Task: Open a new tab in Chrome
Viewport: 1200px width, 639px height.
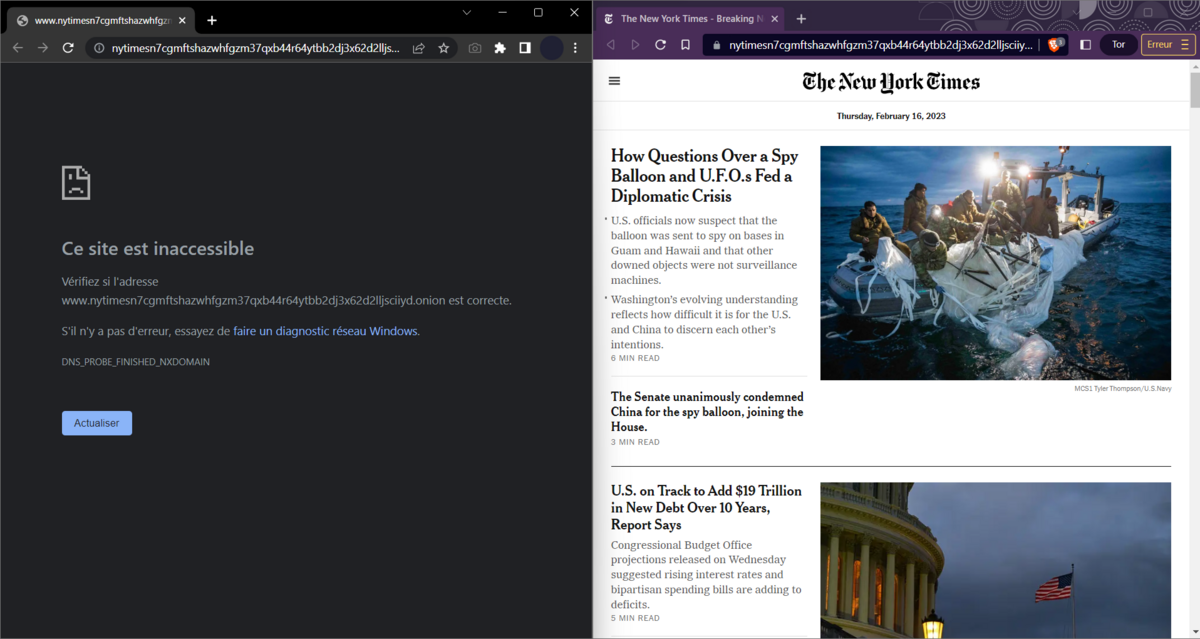Action: (x=212, y=20)
